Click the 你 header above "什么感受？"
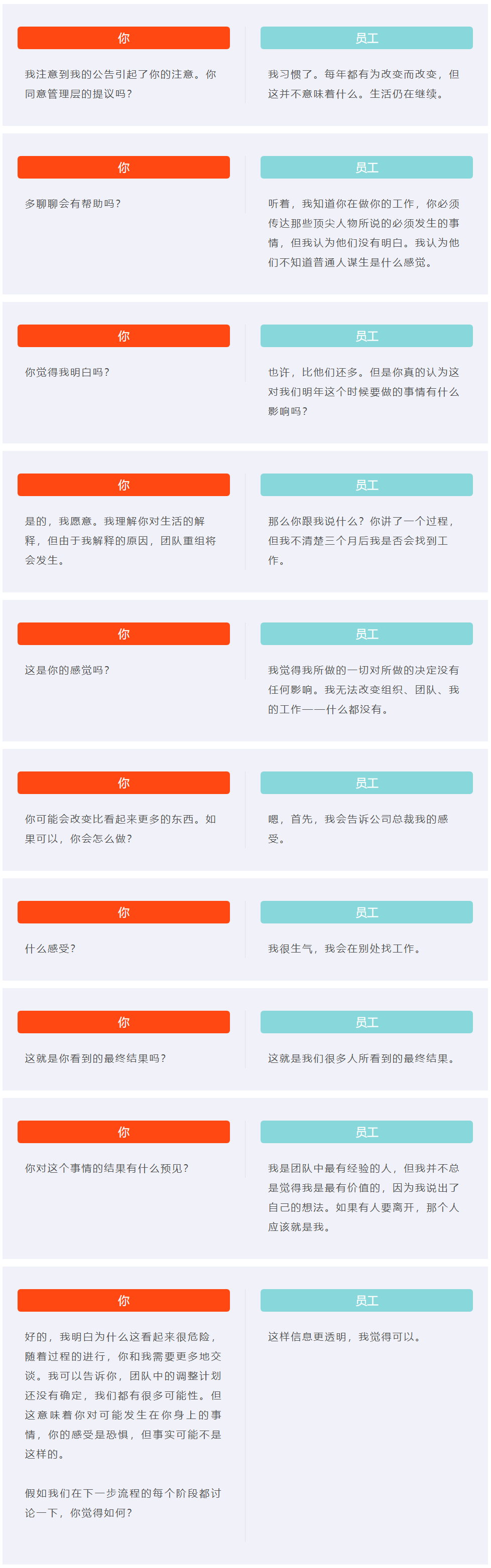The height and width of the screenshot is (1568, 491). (x=123, y=912)
